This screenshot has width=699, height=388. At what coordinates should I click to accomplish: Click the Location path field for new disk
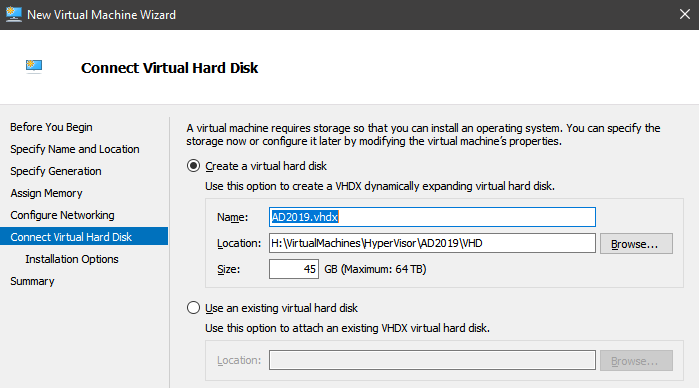click(x=432, y=243)
